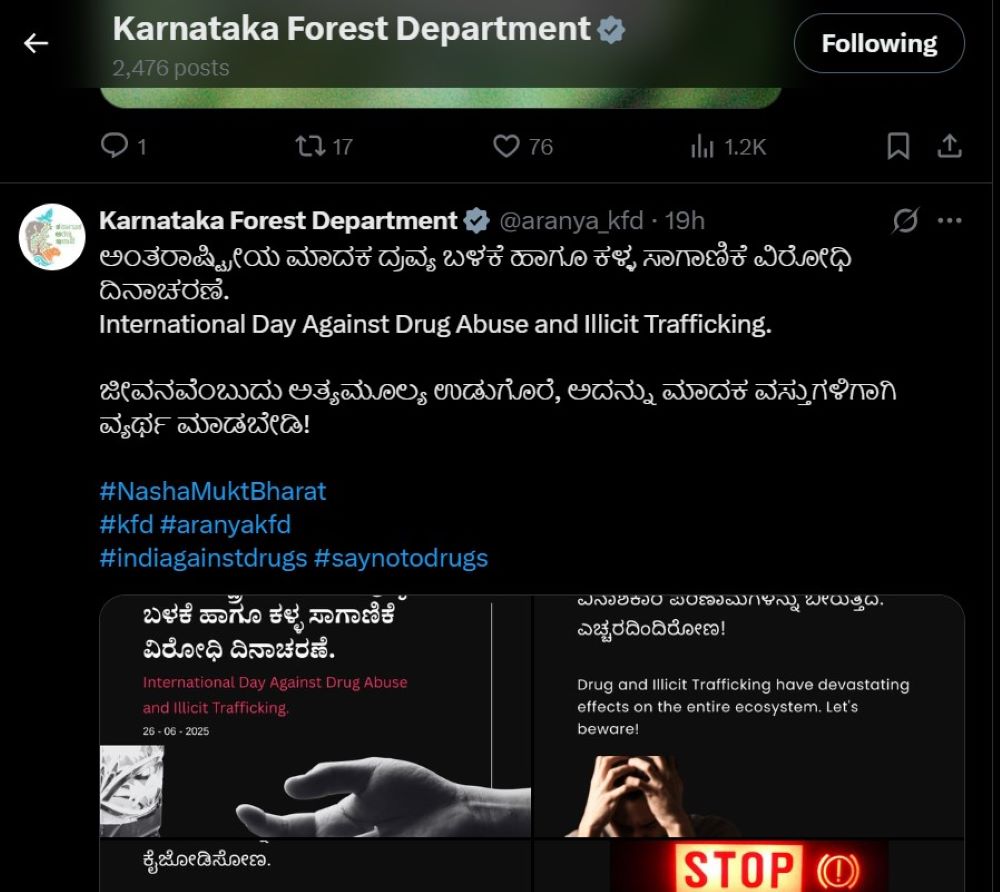Open the #indiagainstdrugs hashtag
Screen dimensions: 1000x892
pos(203,558)
